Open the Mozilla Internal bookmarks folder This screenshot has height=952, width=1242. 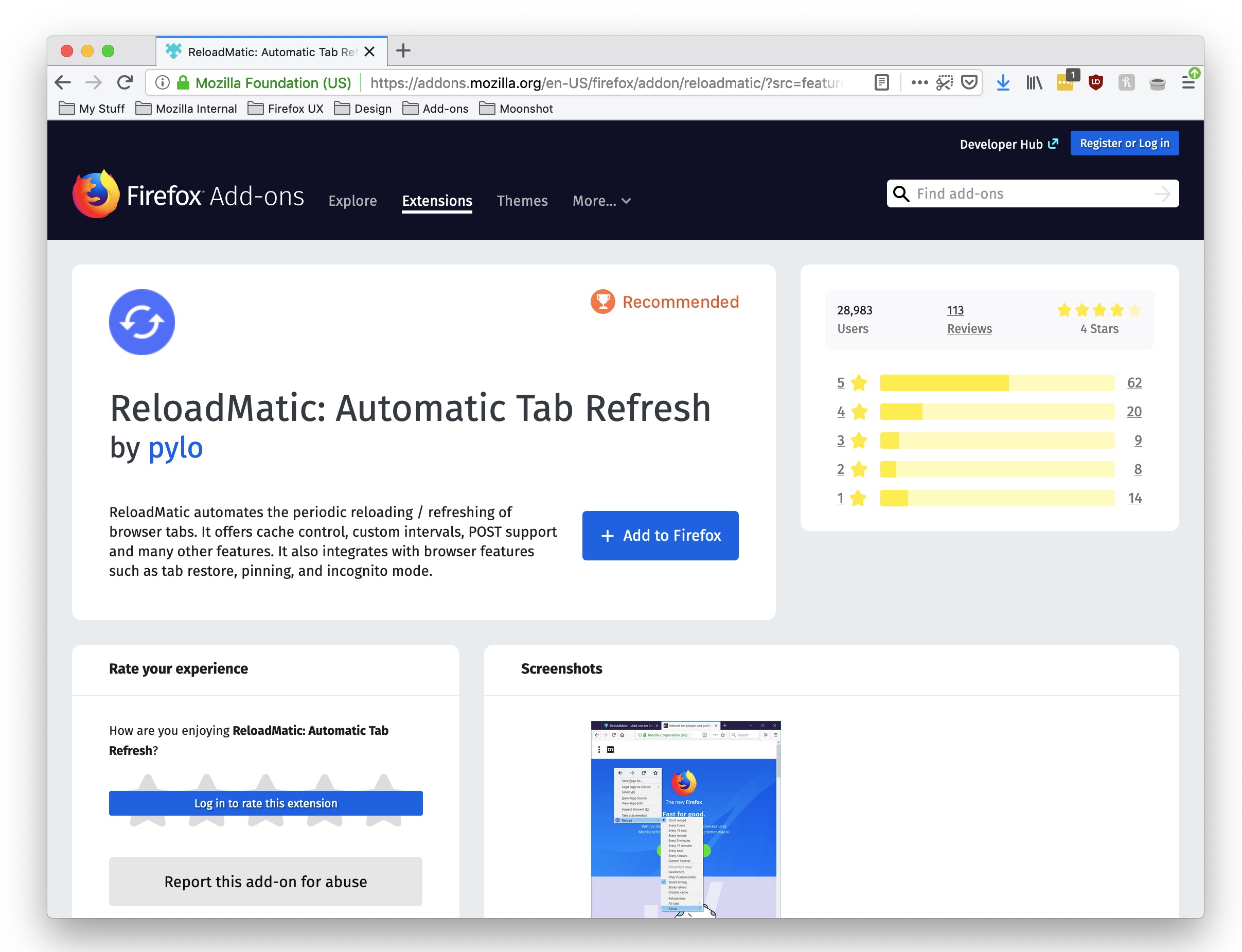point(186,108)
